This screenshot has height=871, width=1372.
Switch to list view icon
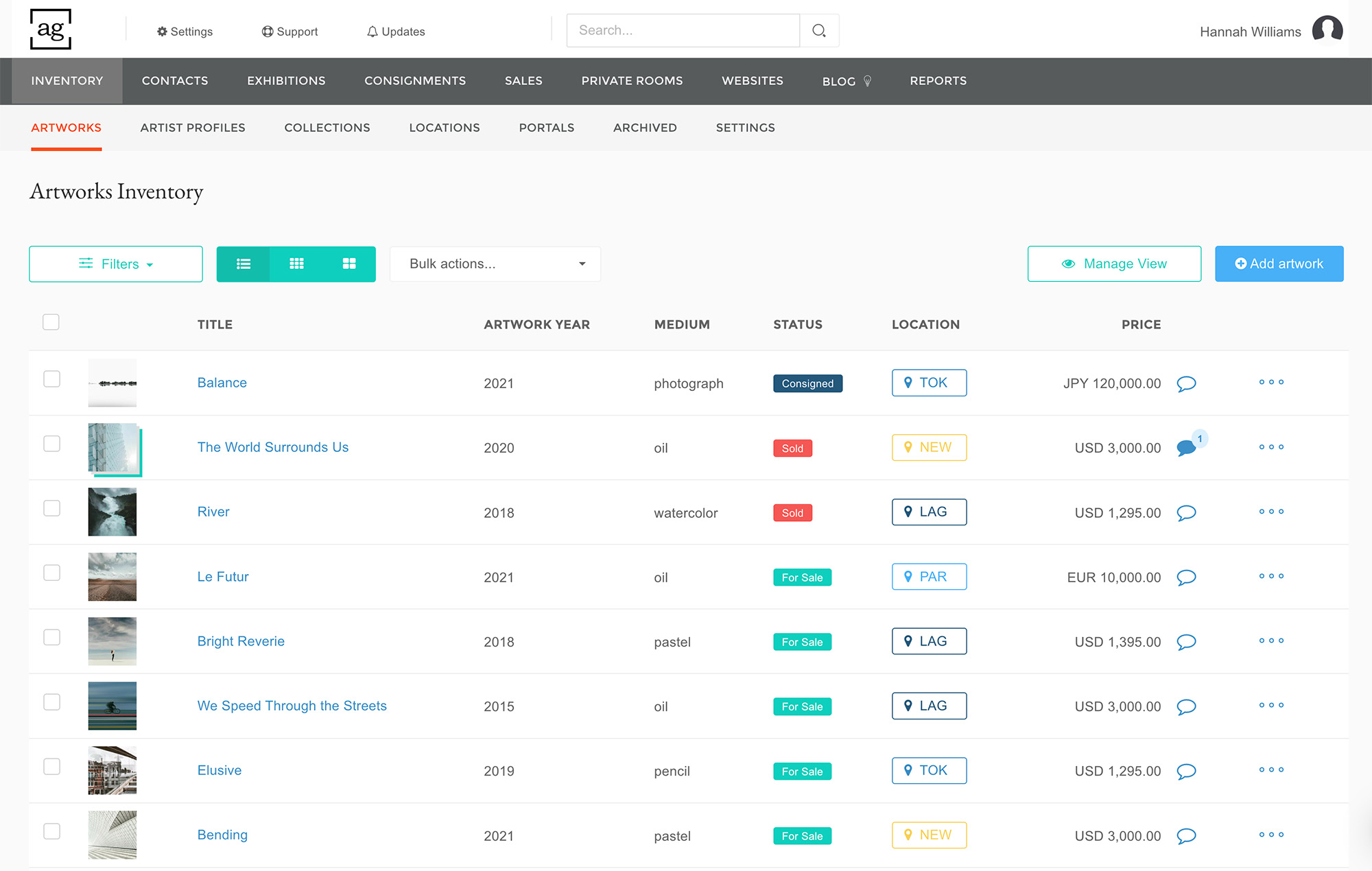pyautogui.click(x=244, y=264)
